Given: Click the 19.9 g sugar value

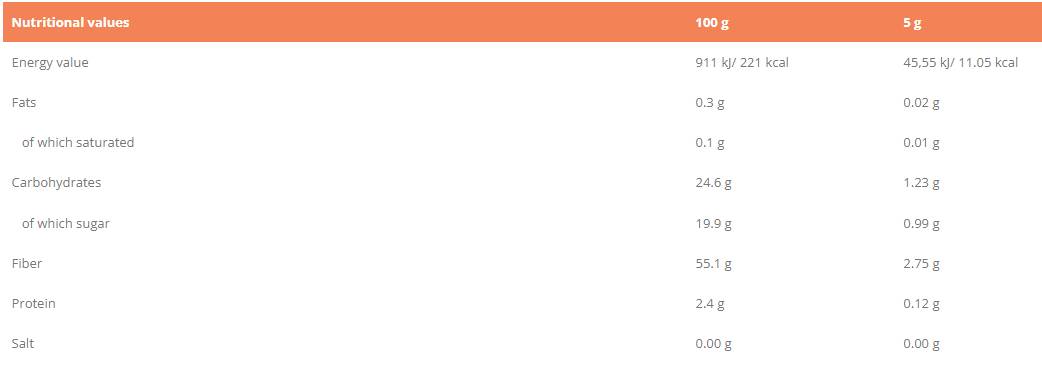Looking at the screenshot, I should 713,223.
